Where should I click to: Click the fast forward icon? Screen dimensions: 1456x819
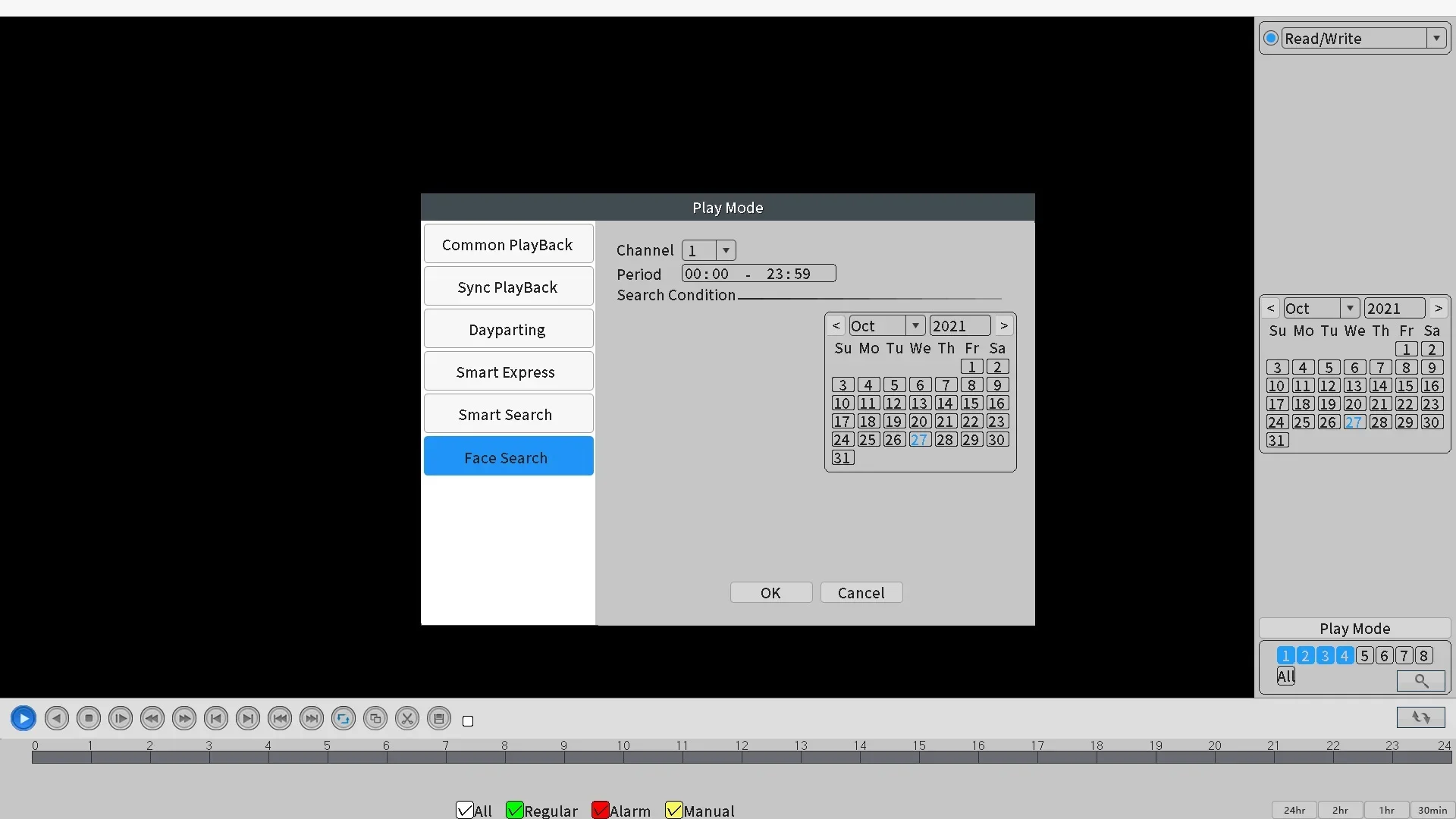[x=184, y=718]
